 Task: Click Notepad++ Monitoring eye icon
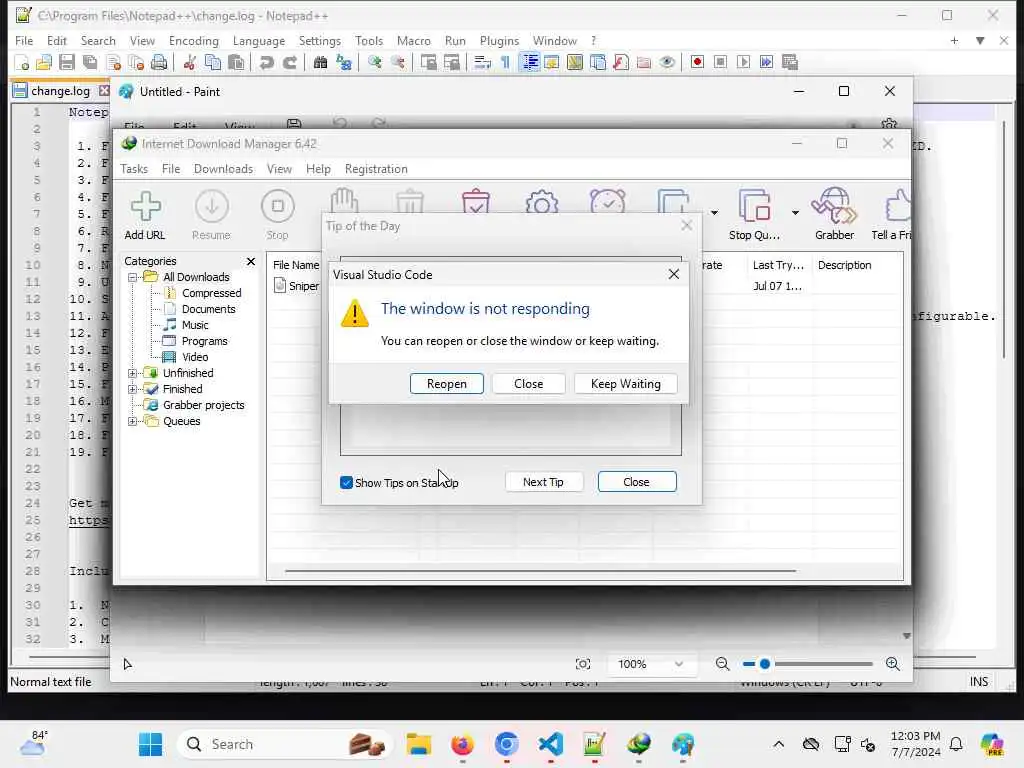pyautogui.click(x=667, y=63)
